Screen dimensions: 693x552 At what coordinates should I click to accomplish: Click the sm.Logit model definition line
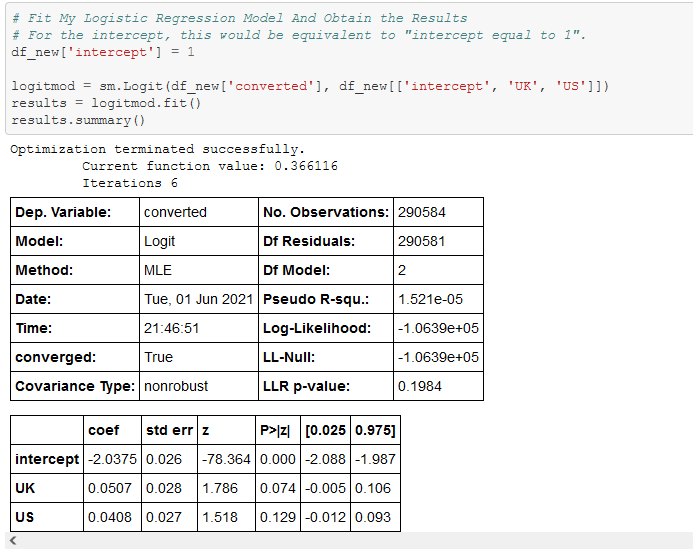coord(310,86)
